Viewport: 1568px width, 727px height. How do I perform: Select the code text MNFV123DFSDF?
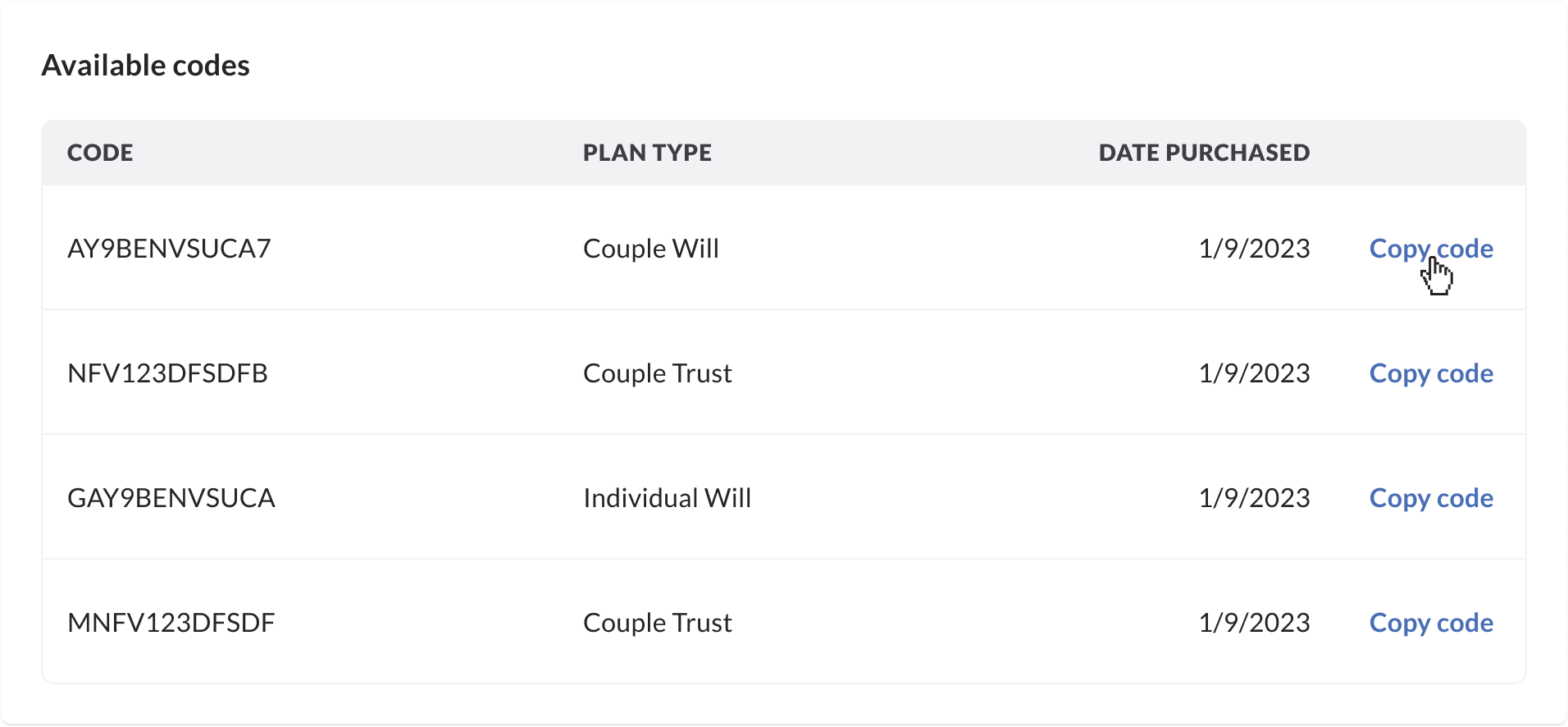(171, 623)
